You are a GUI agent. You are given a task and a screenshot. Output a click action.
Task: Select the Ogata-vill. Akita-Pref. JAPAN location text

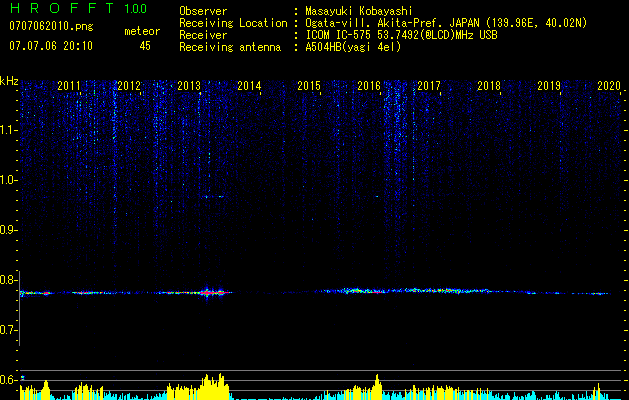446,23
